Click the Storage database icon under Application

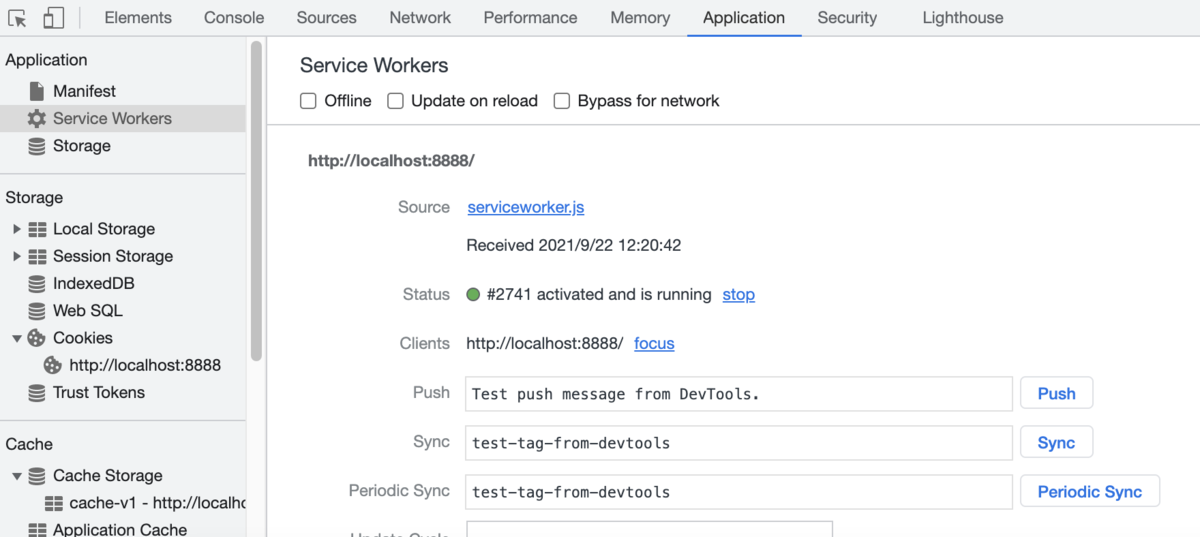pyautogui.click(x=37, y=146)
